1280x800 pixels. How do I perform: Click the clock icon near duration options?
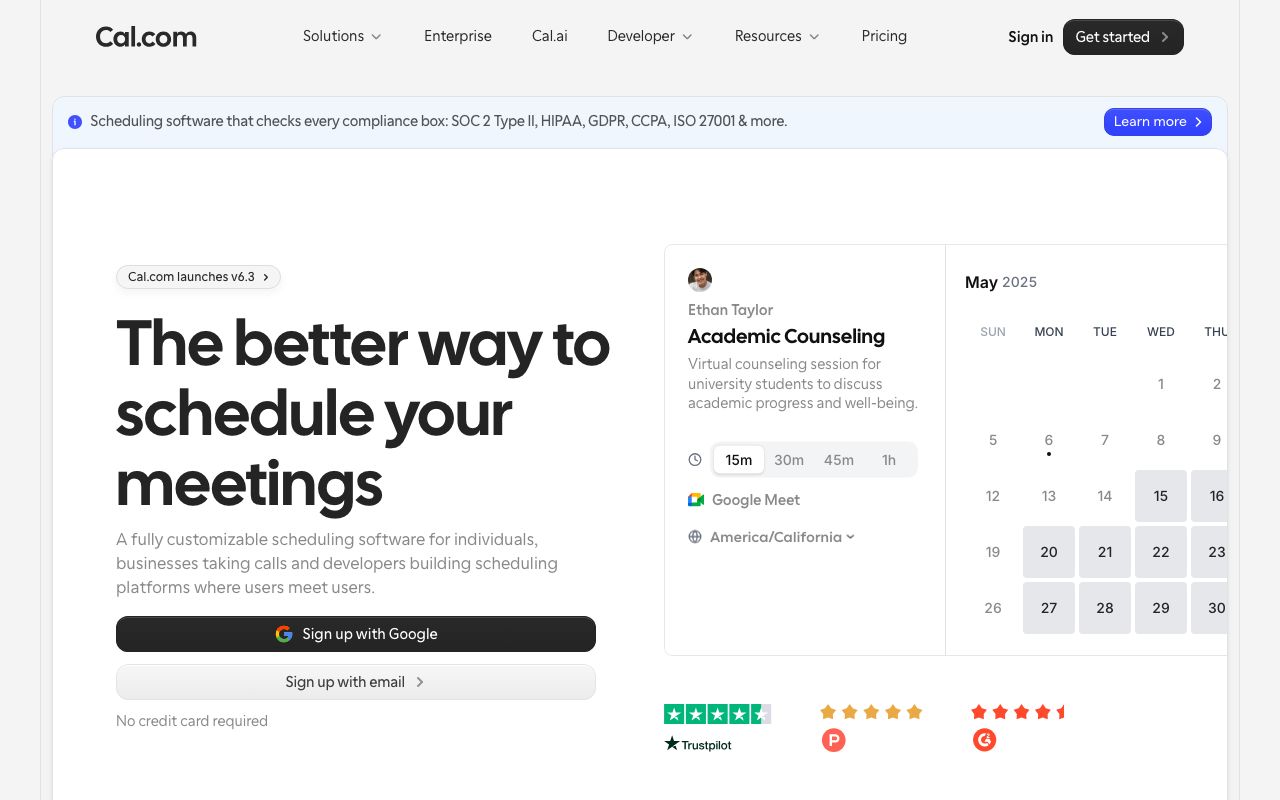[x=695, y=459]
